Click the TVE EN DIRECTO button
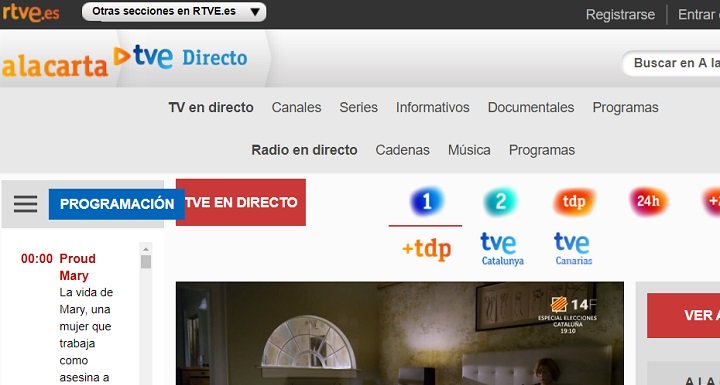The width and height of the screenshot is (720, 385). (241, 202)
